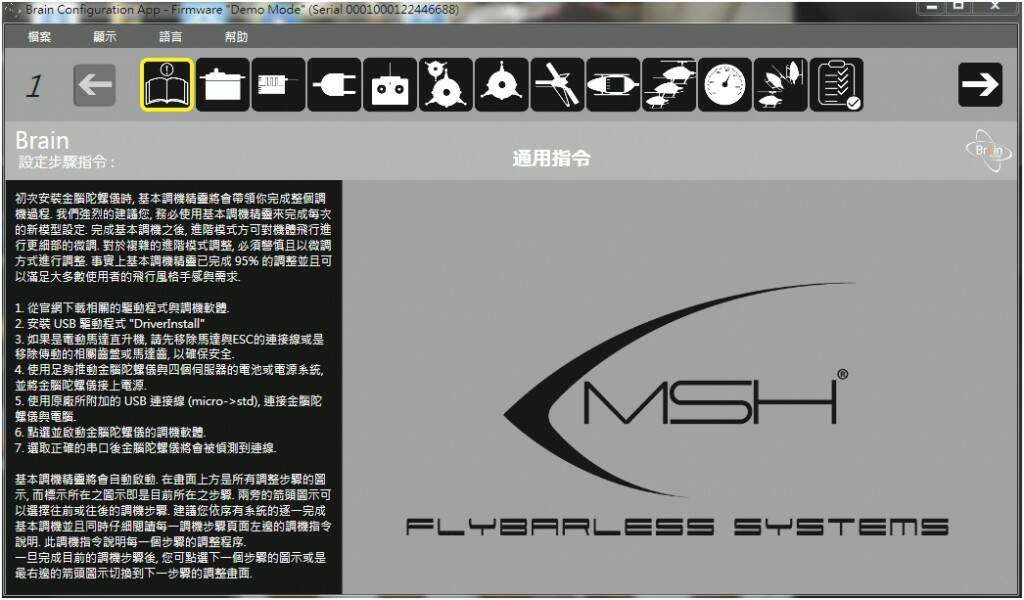The image size is (1024, 600).
Task: Open the 語言 menu
Action: point(170,37)
